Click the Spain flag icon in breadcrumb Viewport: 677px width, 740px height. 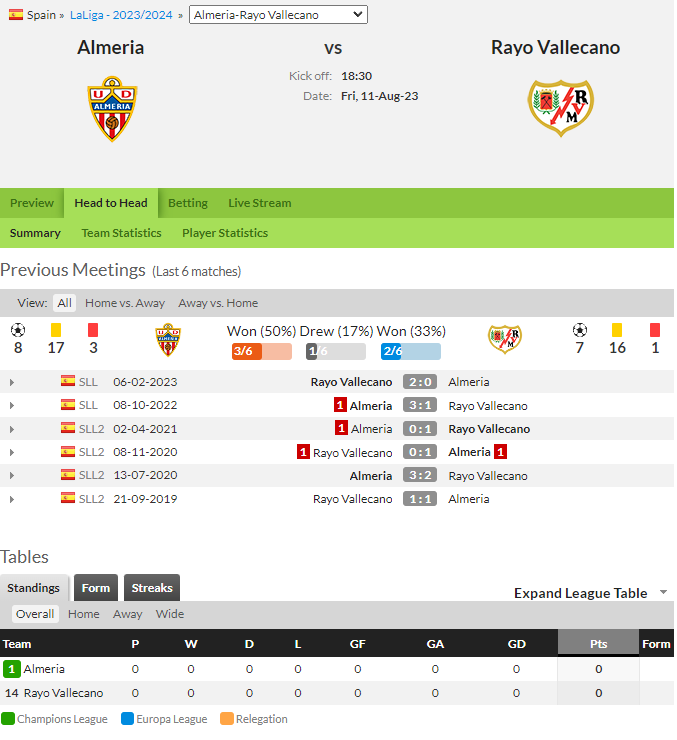(x=16, y=15)
